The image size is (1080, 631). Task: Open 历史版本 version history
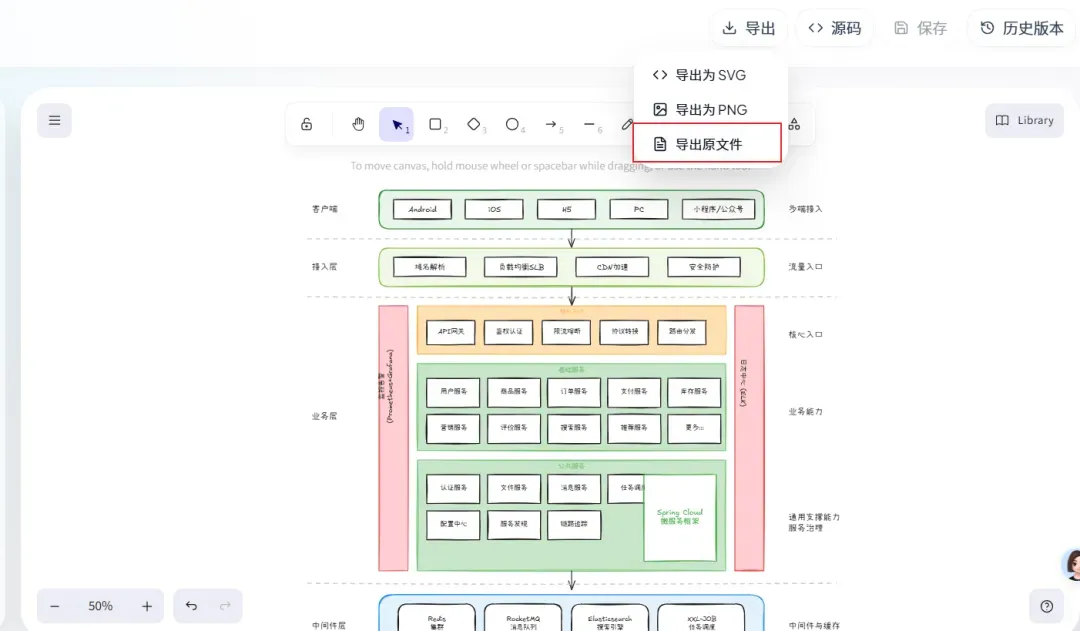click(1022, 28)
